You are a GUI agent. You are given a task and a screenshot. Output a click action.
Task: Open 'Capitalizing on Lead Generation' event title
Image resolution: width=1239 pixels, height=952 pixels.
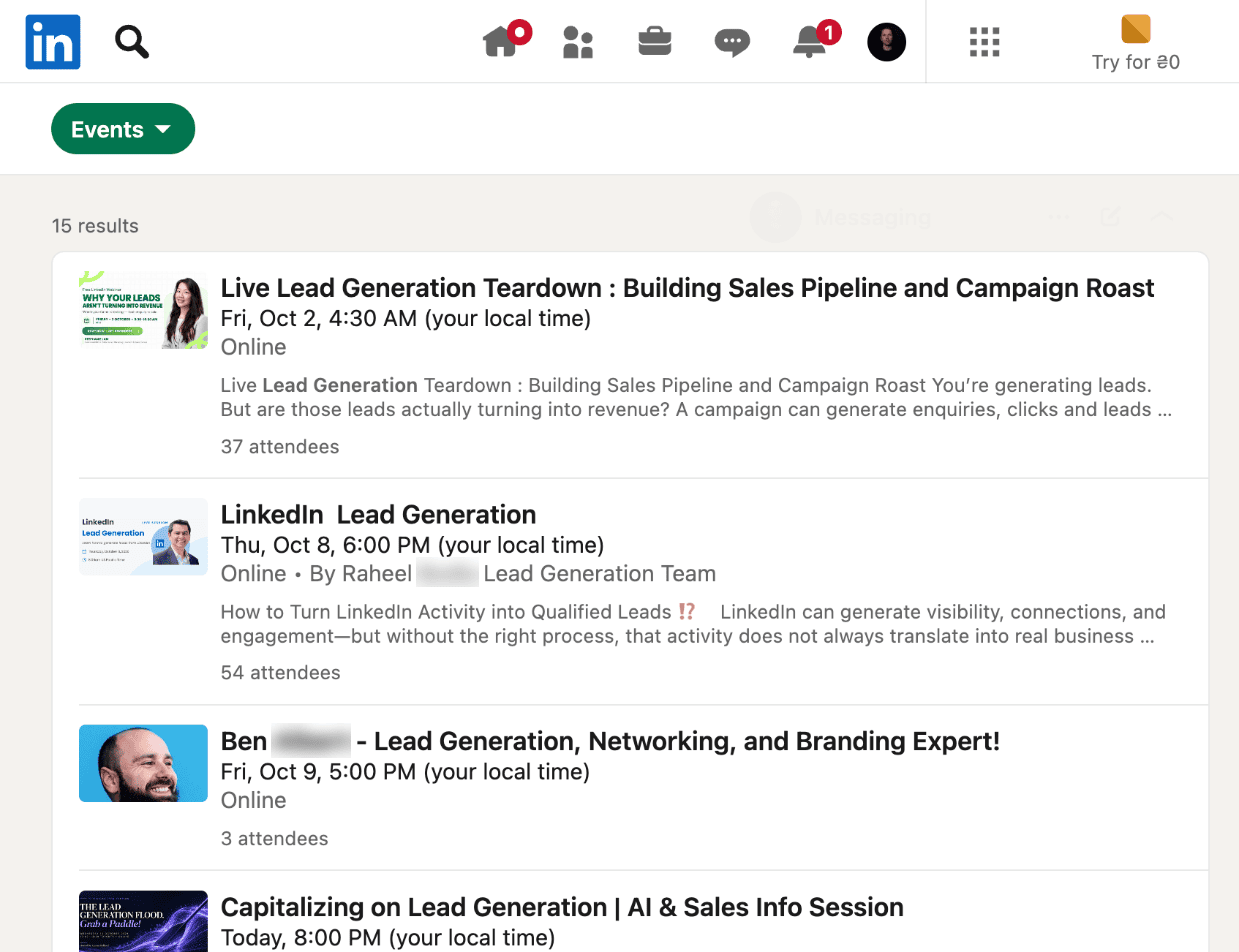click(562, 907)
